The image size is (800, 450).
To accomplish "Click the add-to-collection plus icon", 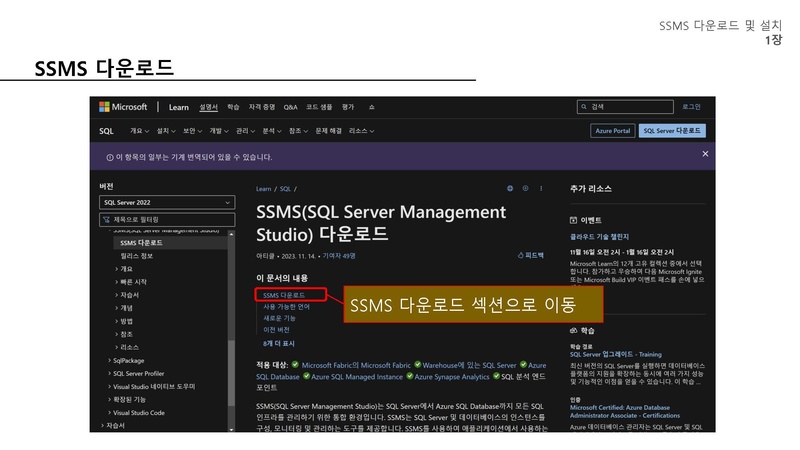I will (x=525, y=188).
